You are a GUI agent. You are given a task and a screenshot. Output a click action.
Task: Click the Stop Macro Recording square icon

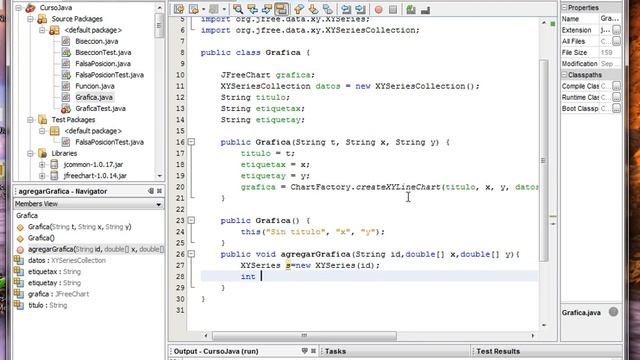coord(393,9)
